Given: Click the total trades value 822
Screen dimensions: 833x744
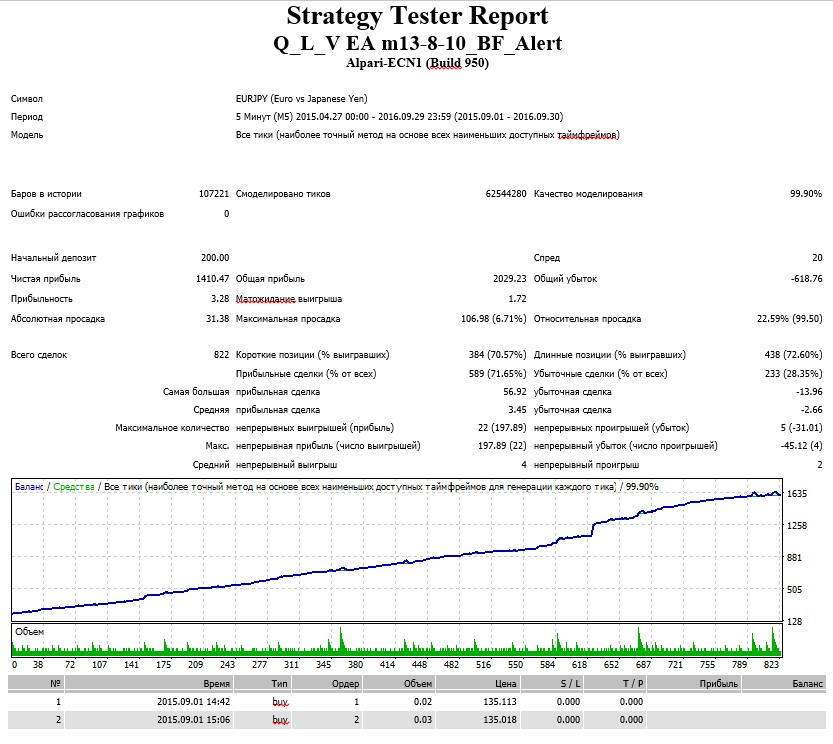Looking at the screenshot, I should tap(221, 354).
